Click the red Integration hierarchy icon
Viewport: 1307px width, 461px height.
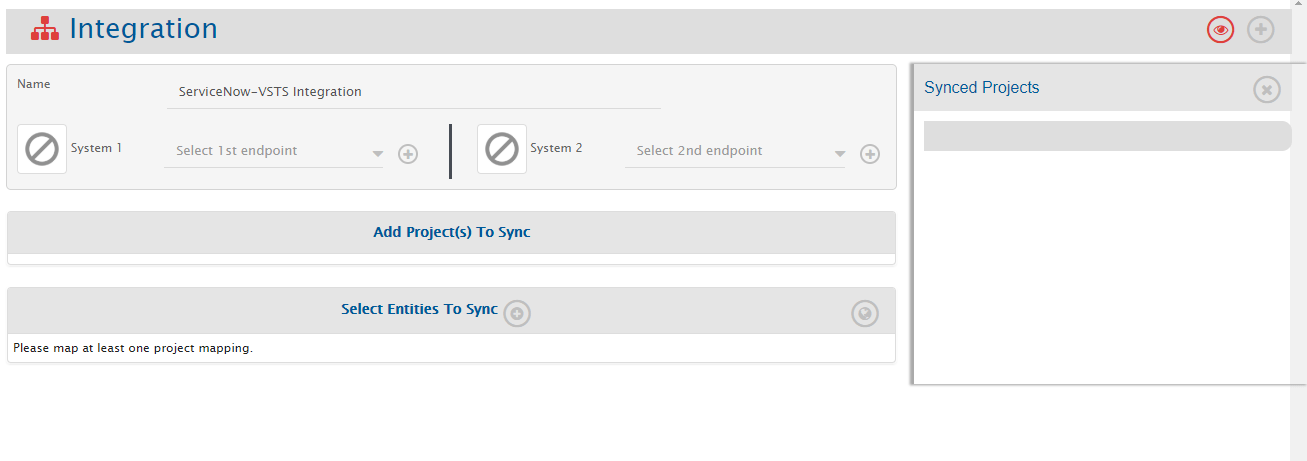click(45, 30)
